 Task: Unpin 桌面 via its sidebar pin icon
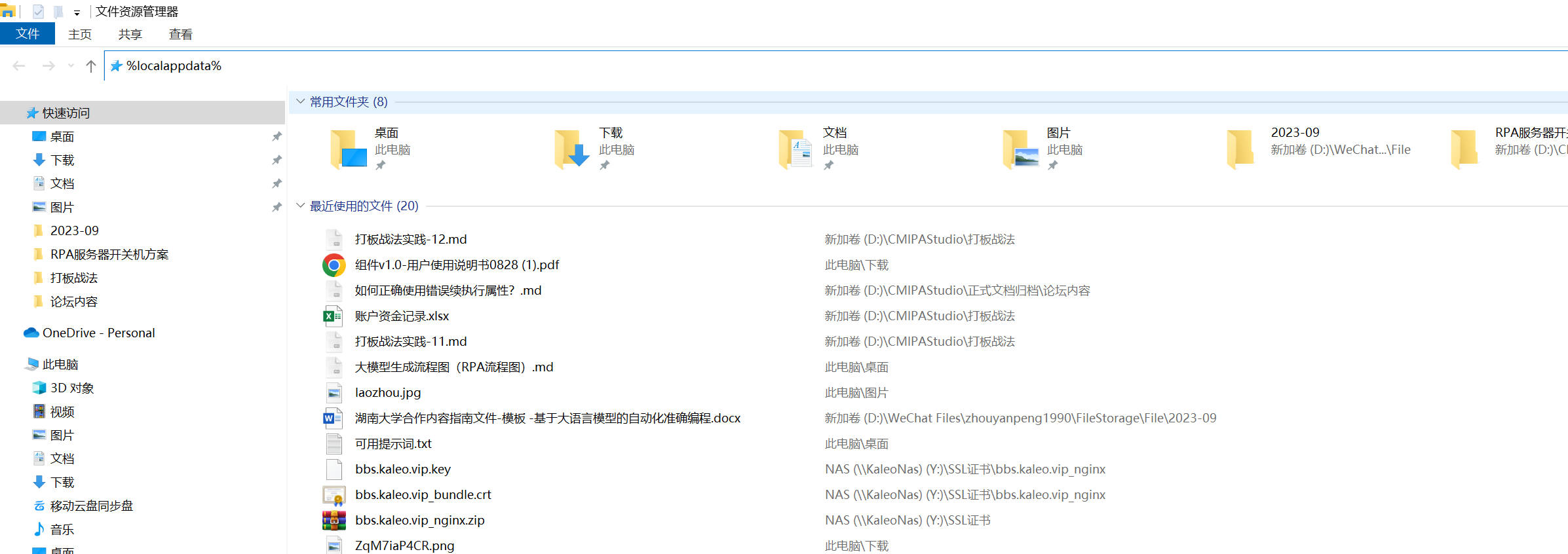tap(277, 136)
